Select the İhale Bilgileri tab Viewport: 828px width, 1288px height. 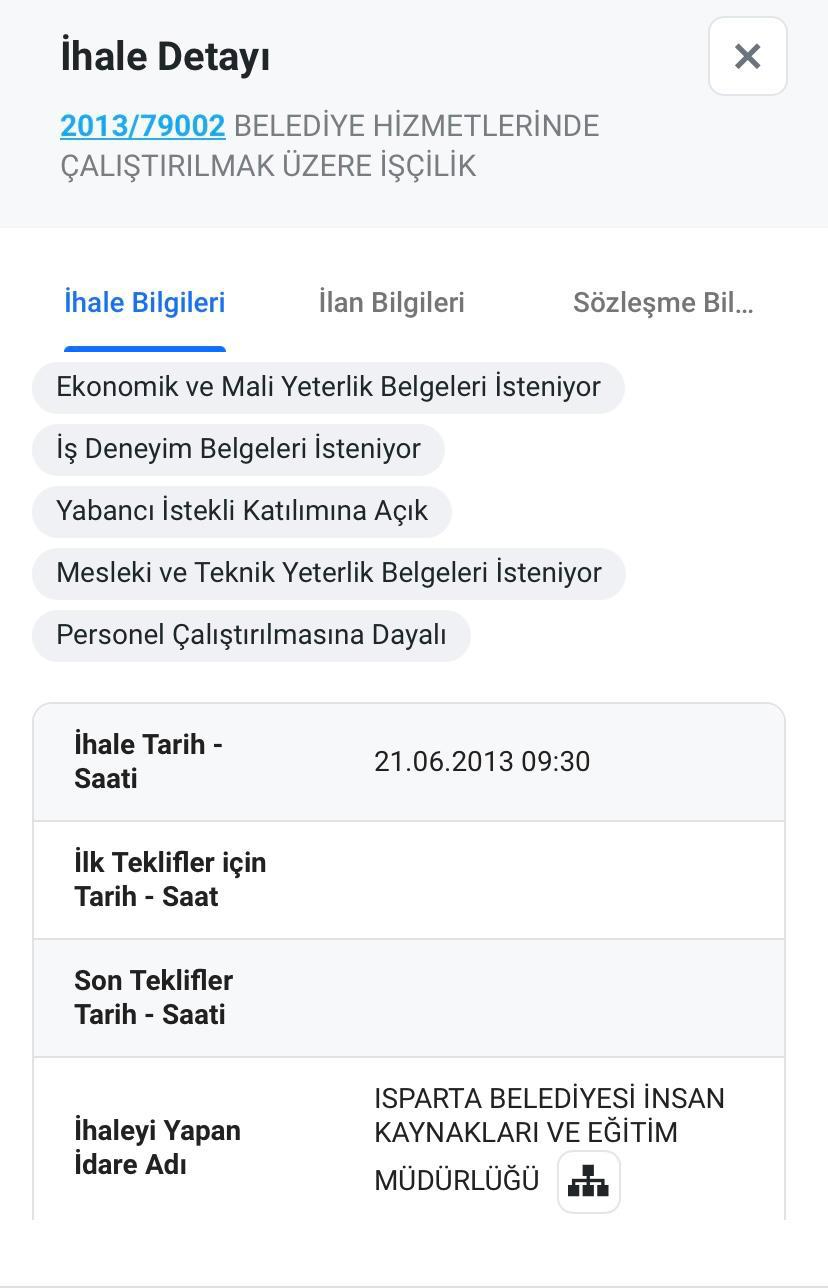145,302
